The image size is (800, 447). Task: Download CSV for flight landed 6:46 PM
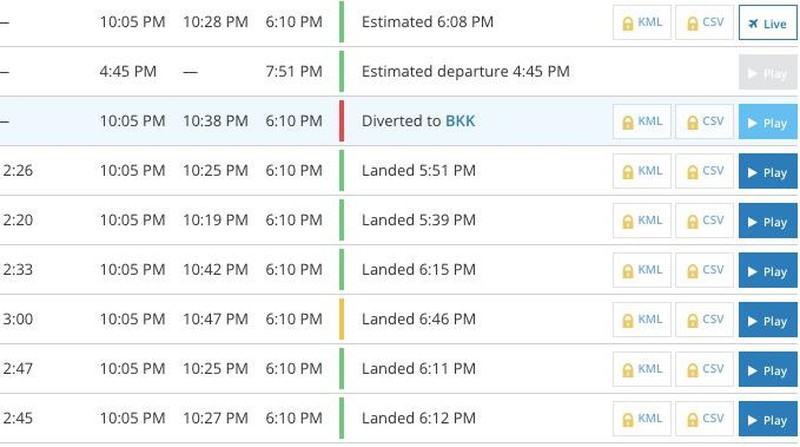pyautogui.click(x=705, y=320)
